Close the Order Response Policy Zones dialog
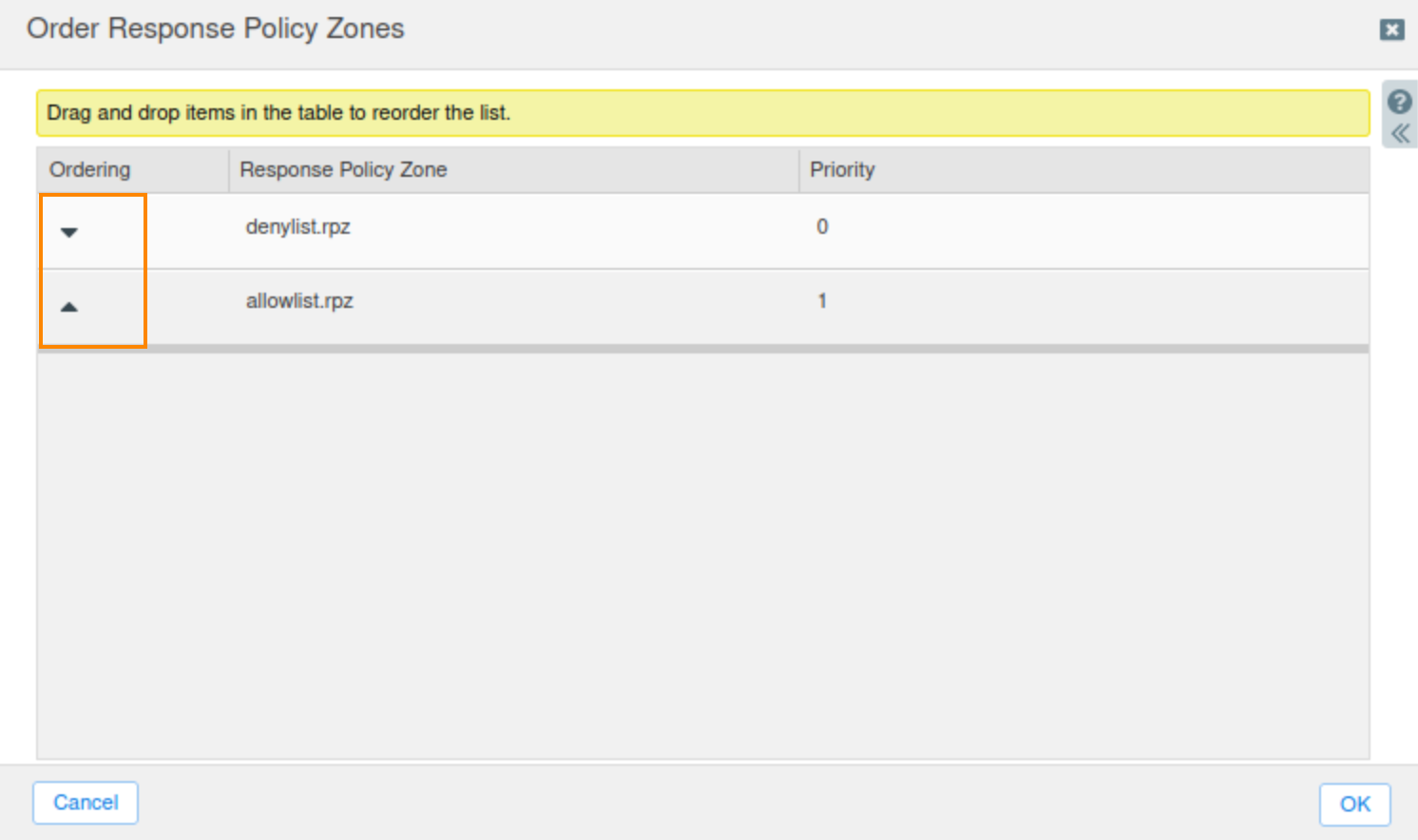The height and width of the screenshot is (840, 1418). [x=1392, y=29]
